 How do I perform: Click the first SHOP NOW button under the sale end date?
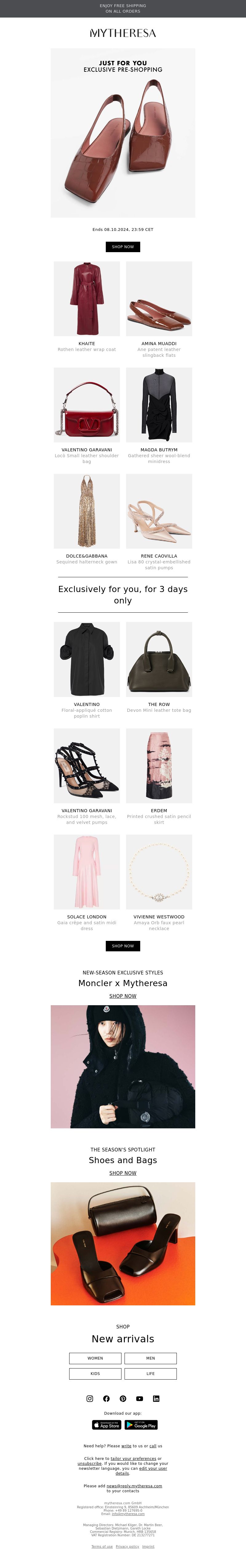[123, 247]
